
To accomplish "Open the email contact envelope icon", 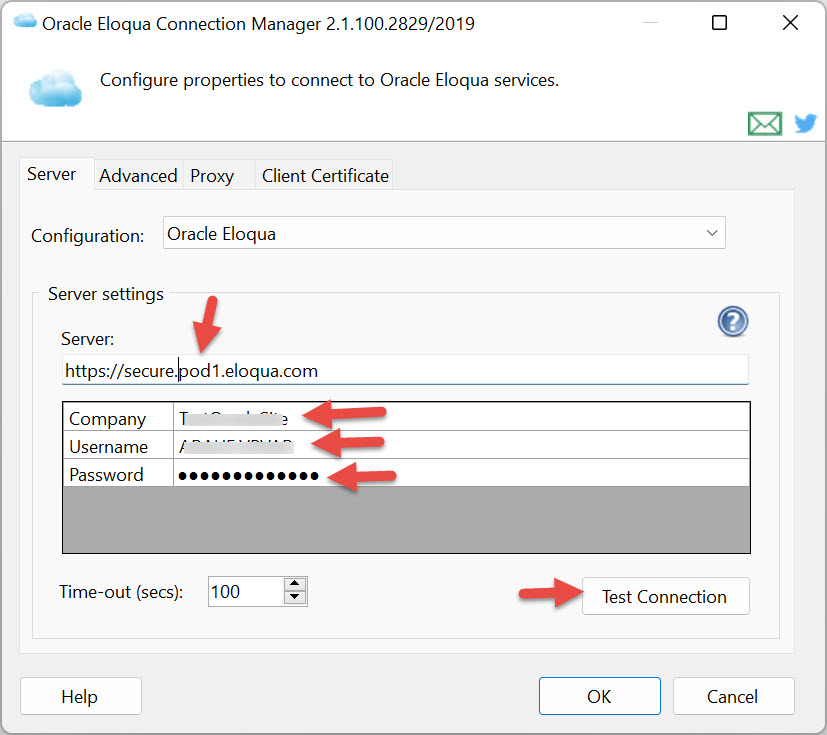I will point(765,124).
